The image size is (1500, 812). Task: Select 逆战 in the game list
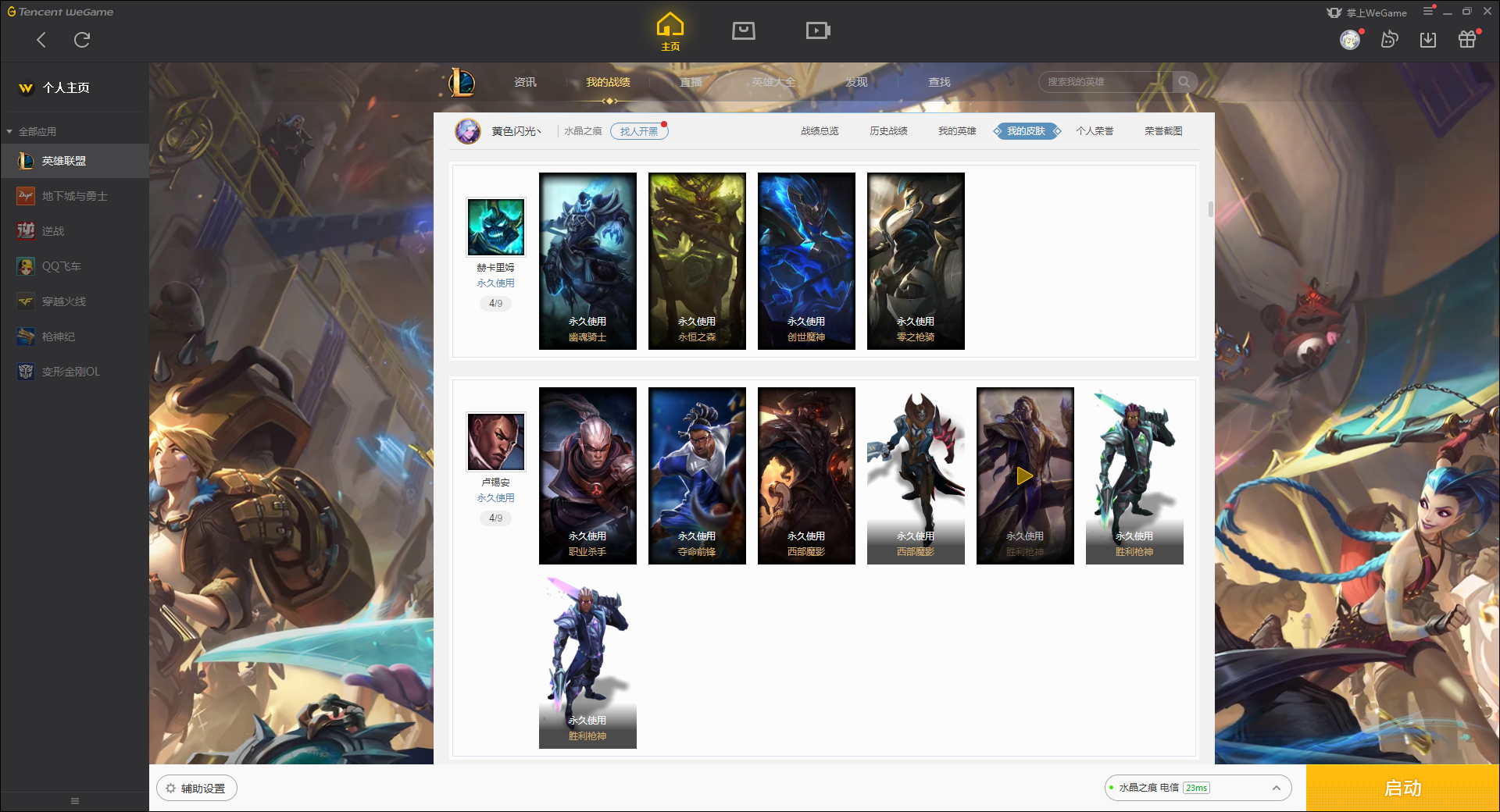(74, 231)
